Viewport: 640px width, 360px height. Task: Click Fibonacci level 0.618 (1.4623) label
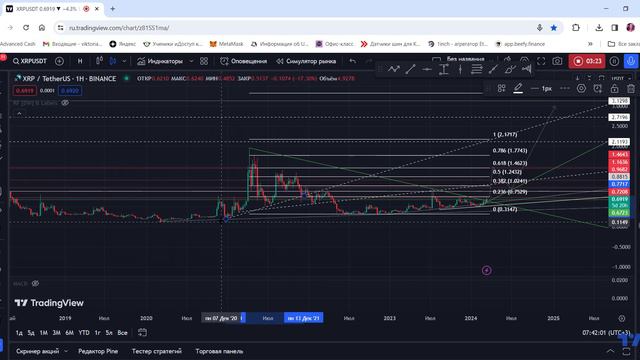coord(510,163)
